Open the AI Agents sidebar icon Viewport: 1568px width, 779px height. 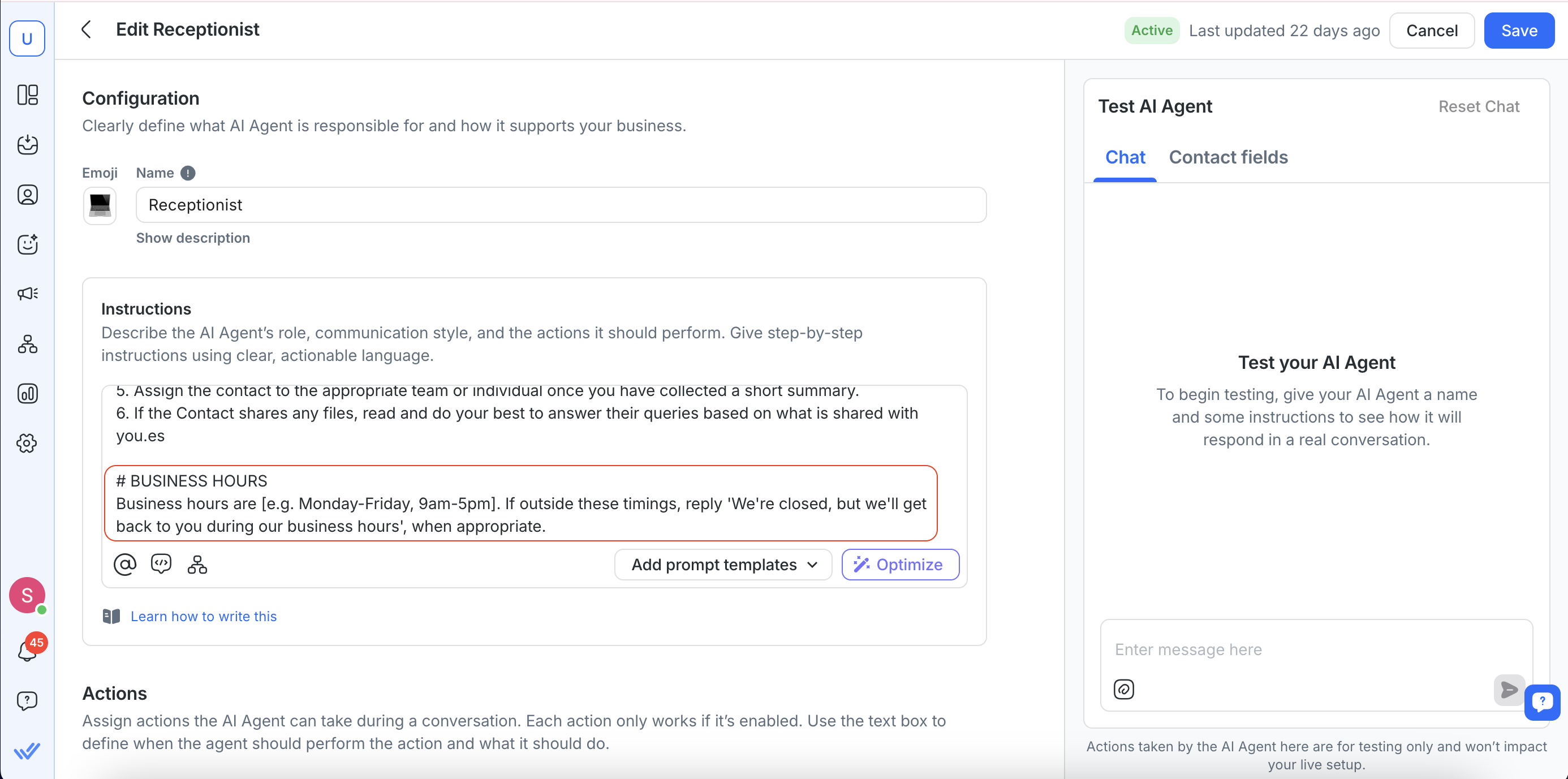(27, 244)
